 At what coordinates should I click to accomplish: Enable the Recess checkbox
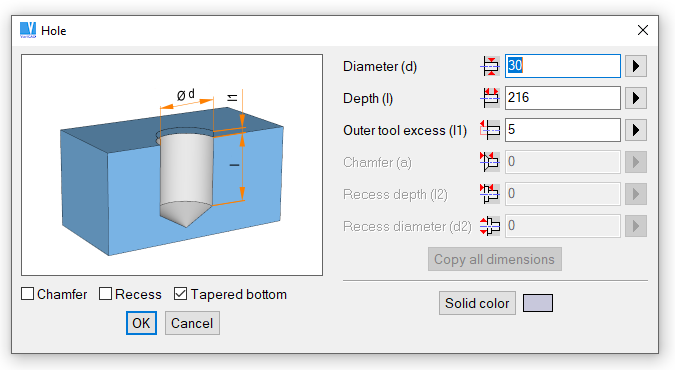105,294
